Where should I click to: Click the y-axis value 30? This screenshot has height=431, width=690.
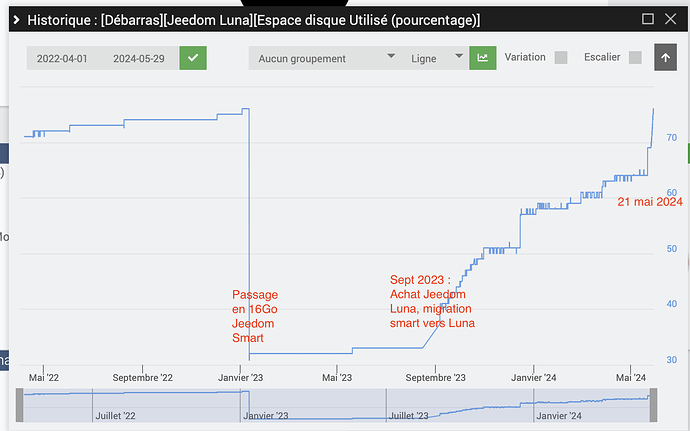[672, 360]
